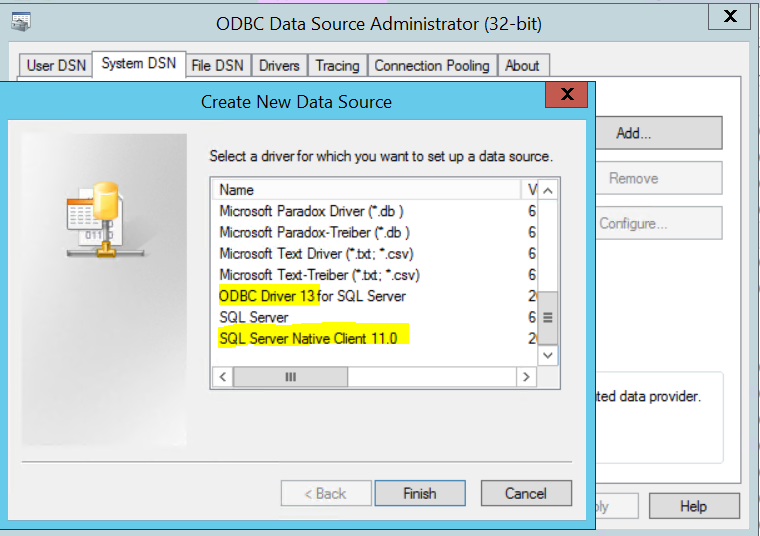760x536 pixels.
Task: Click the data source wizard database image
Action: point(105,220)
